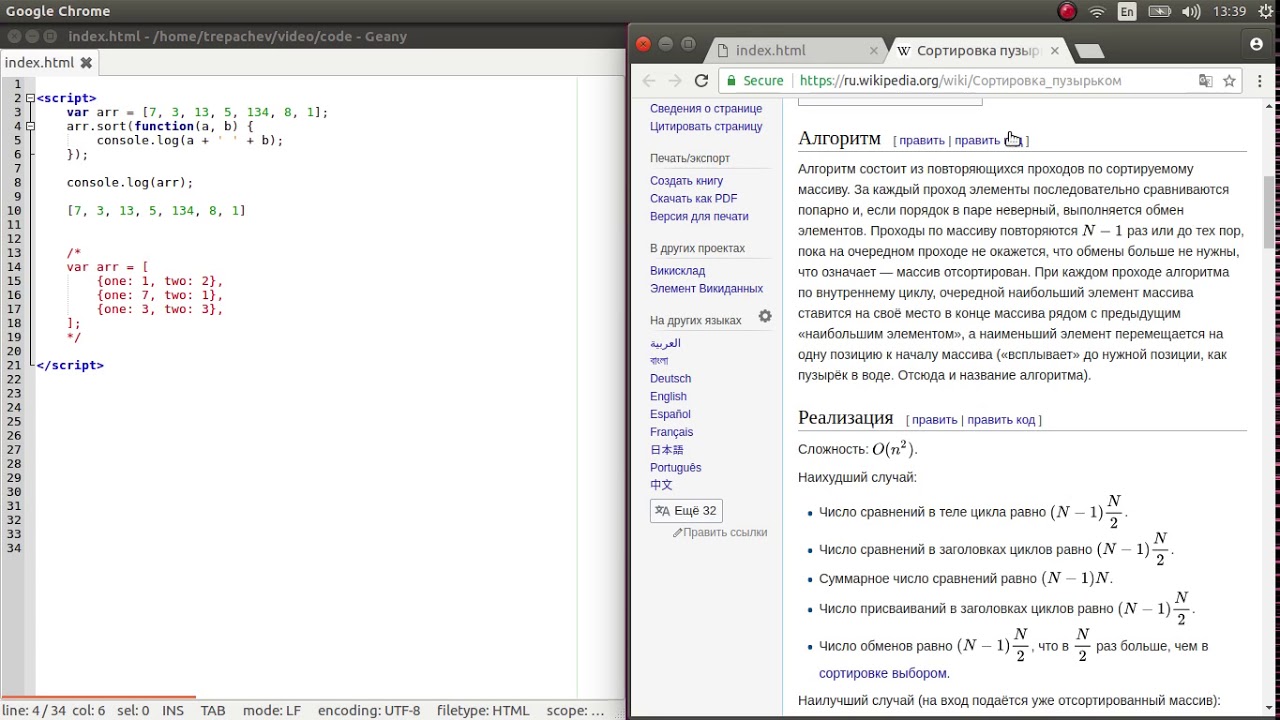
Task: Bookmark this page with the star icon
Action: pyautogui.click(x=1230, y=81)
